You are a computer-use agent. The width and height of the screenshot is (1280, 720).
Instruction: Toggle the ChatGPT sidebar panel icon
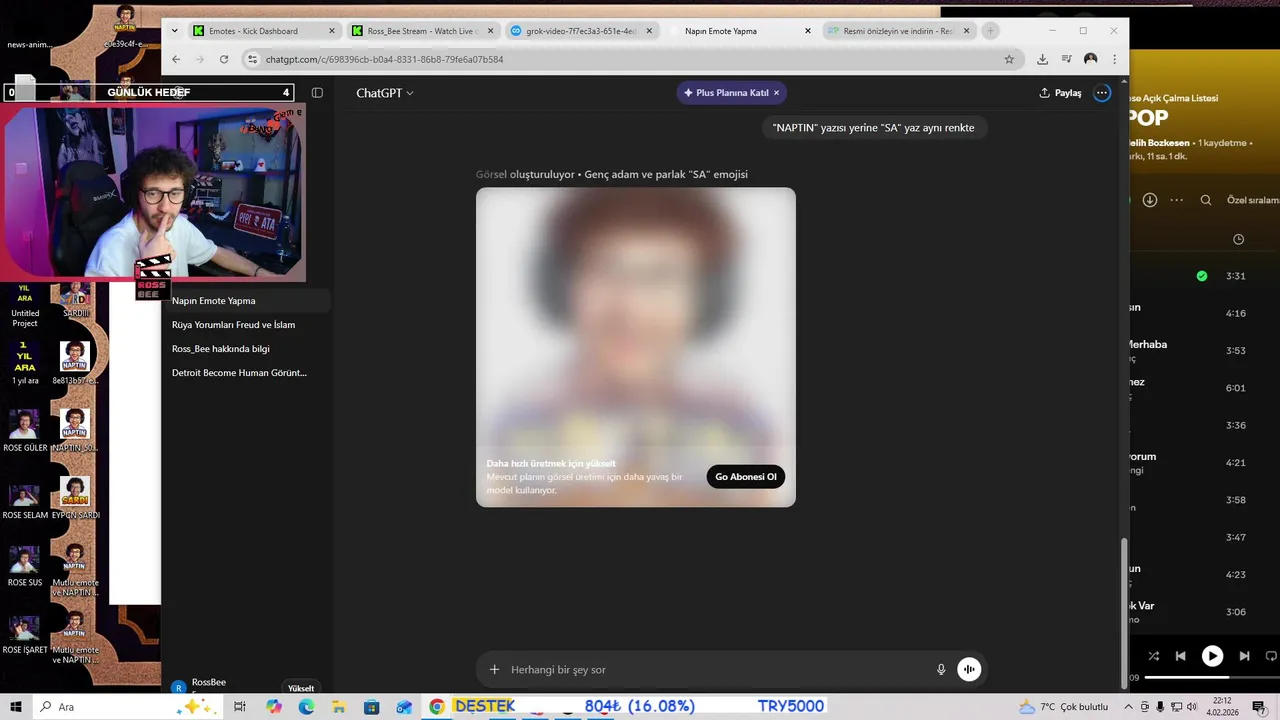point(317,93)
